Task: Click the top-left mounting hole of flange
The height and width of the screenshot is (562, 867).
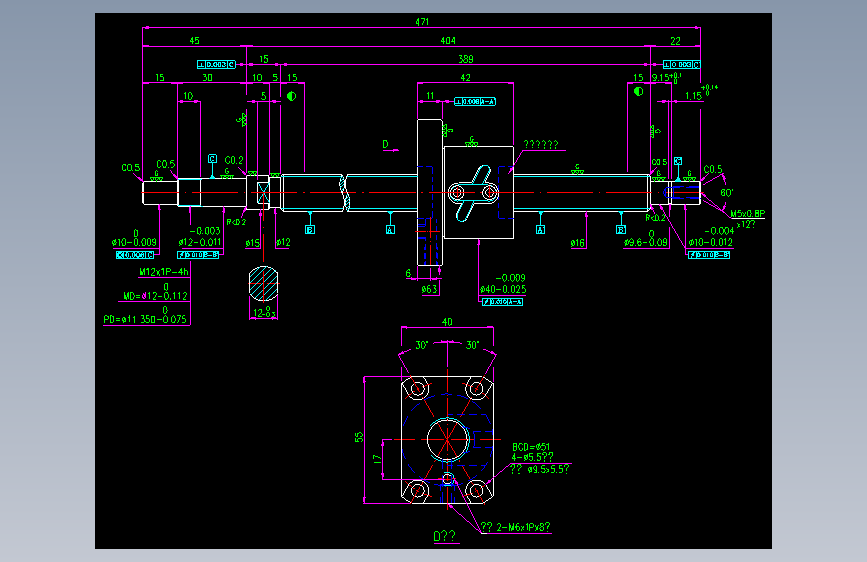Action: click(x=417, y=389)
